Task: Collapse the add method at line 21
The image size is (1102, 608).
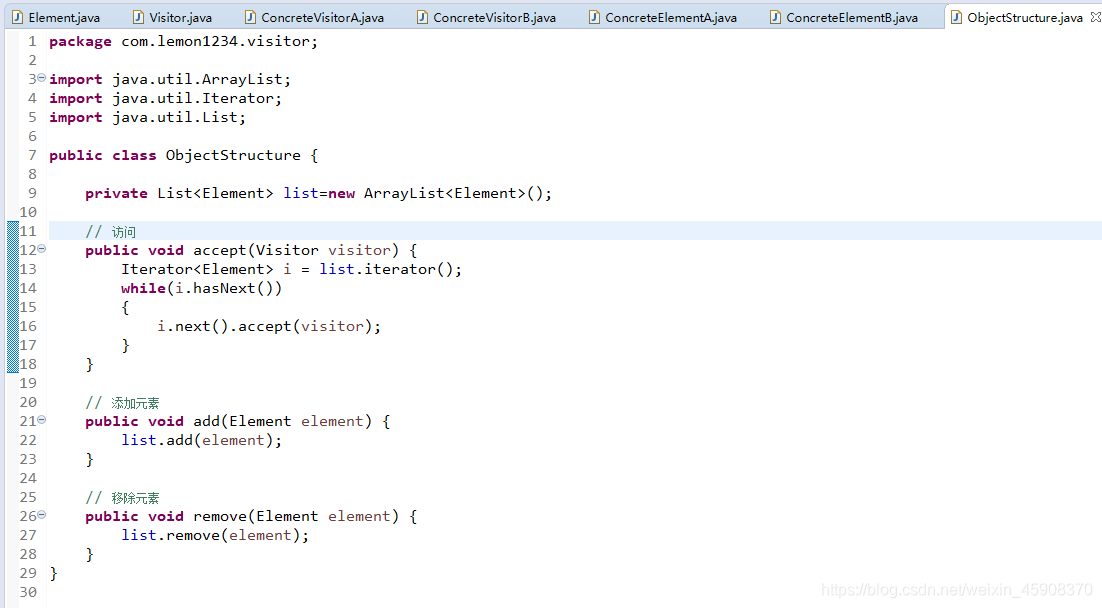Action: pyautogui.click(x=40, y=420)
